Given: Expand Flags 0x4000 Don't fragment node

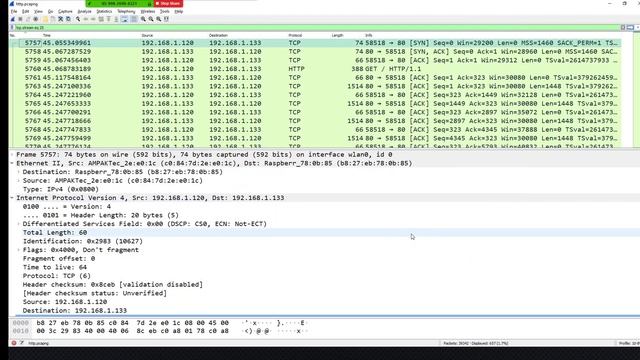Looking at the screenshot, I should [18, 250].
